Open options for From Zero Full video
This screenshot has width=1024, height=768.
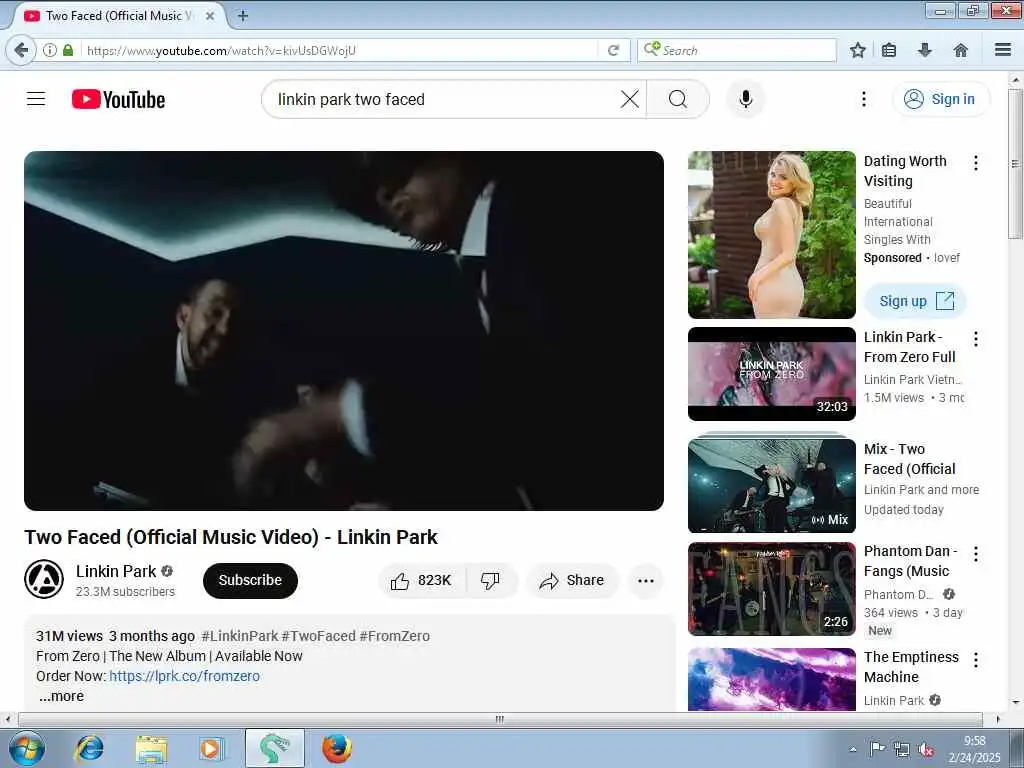click(x=976, y=338)
